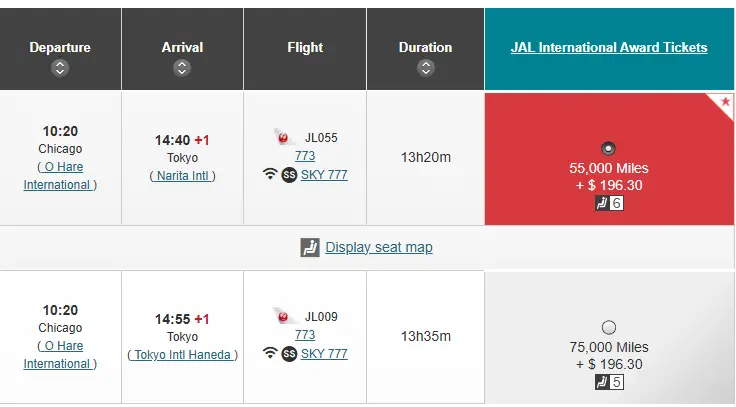The height and width of the screenshot is (407, 736).
Task: Sort flights by Arrival time
Action: 182,69
